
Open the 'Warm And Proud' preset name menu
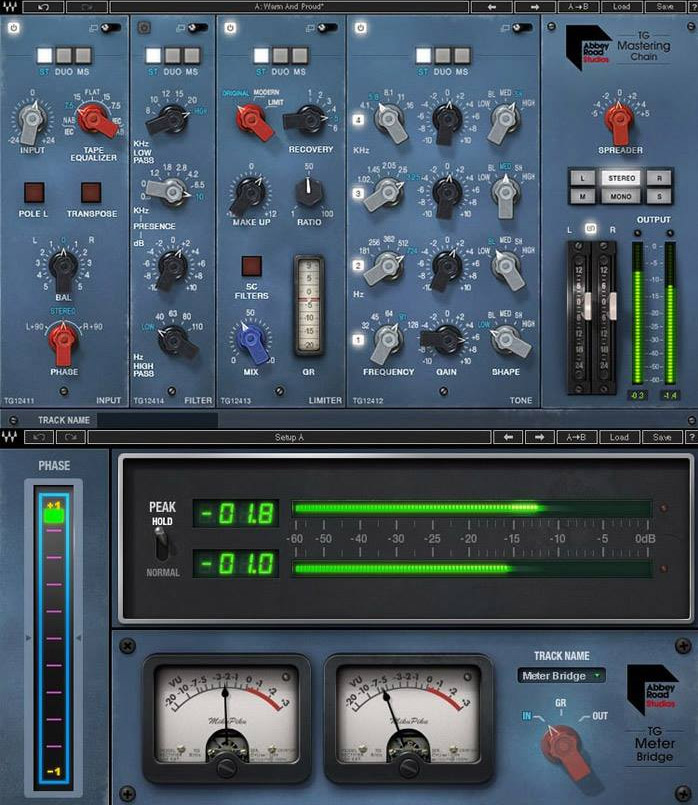click(289, 7)
